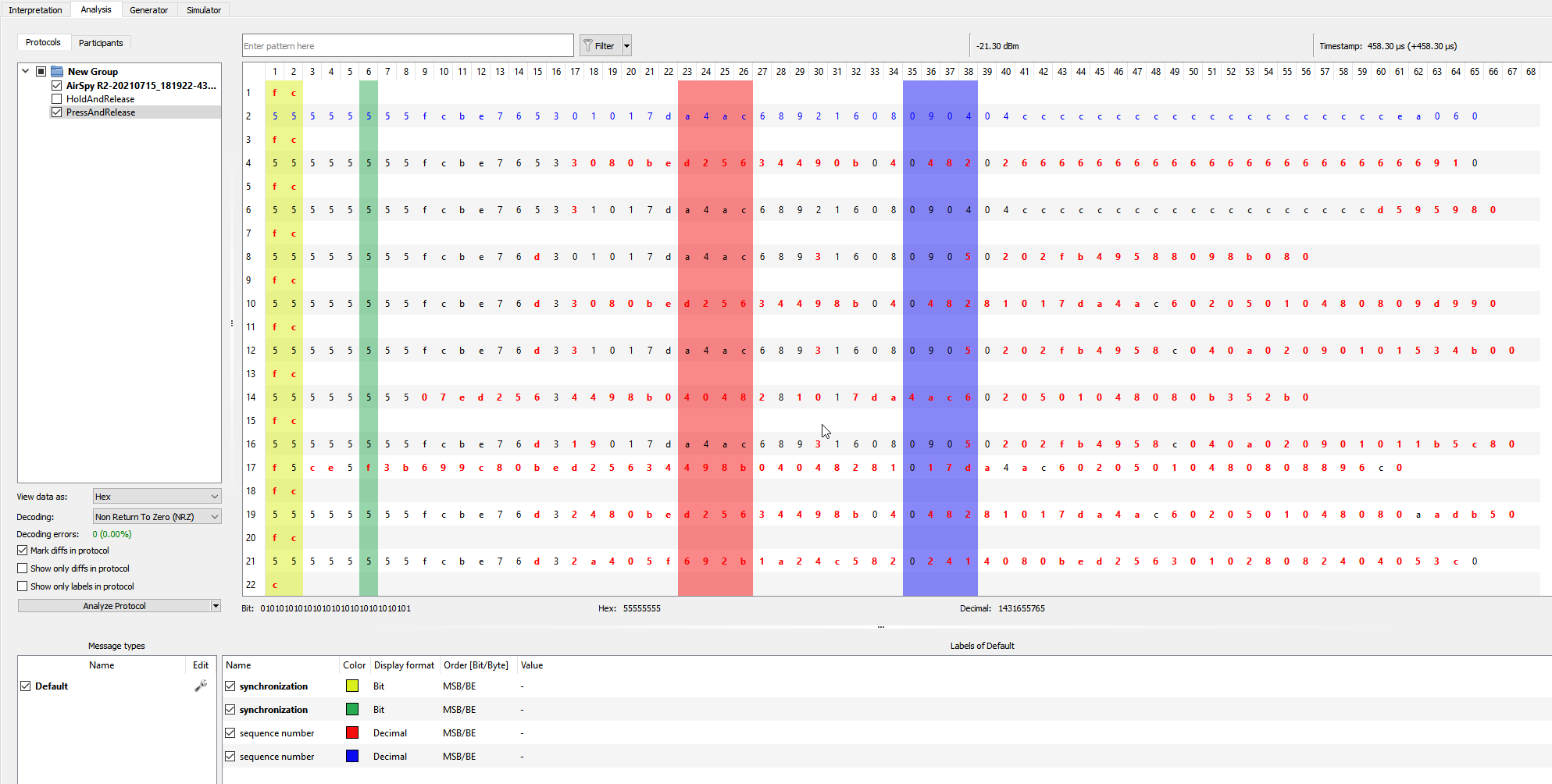Image resolution: width=1552 pixels, height=784 pixels.
Task: Toggle the New Group checkbox
Action: point(41,71)
